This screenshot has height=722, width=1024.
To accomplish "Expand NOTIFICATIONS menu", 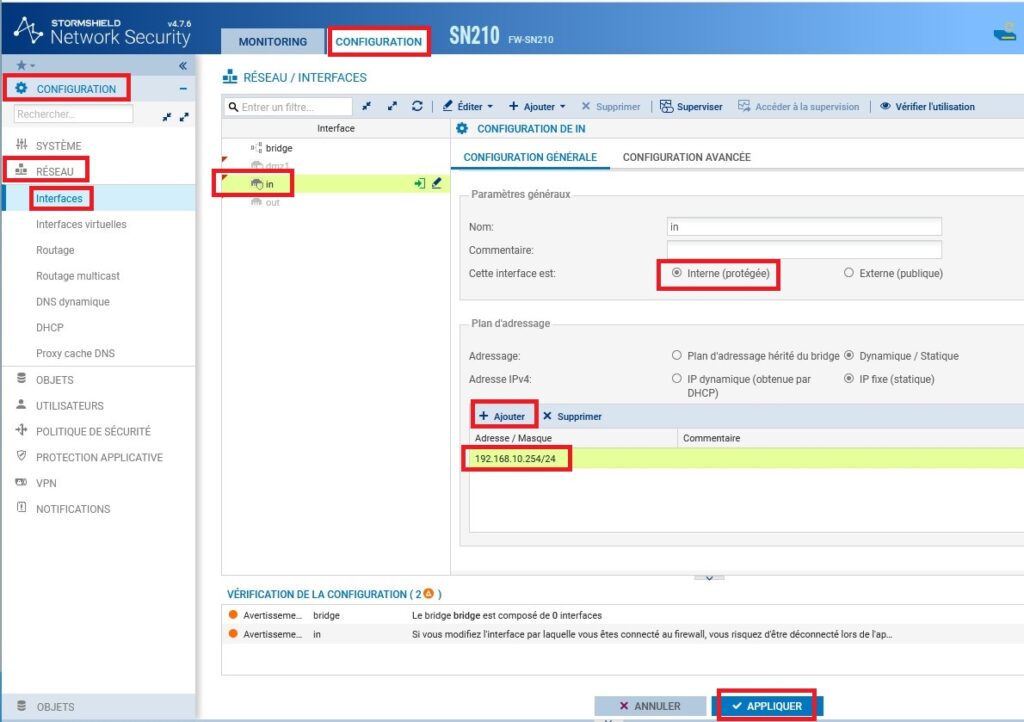I will (x=73, y=509).
